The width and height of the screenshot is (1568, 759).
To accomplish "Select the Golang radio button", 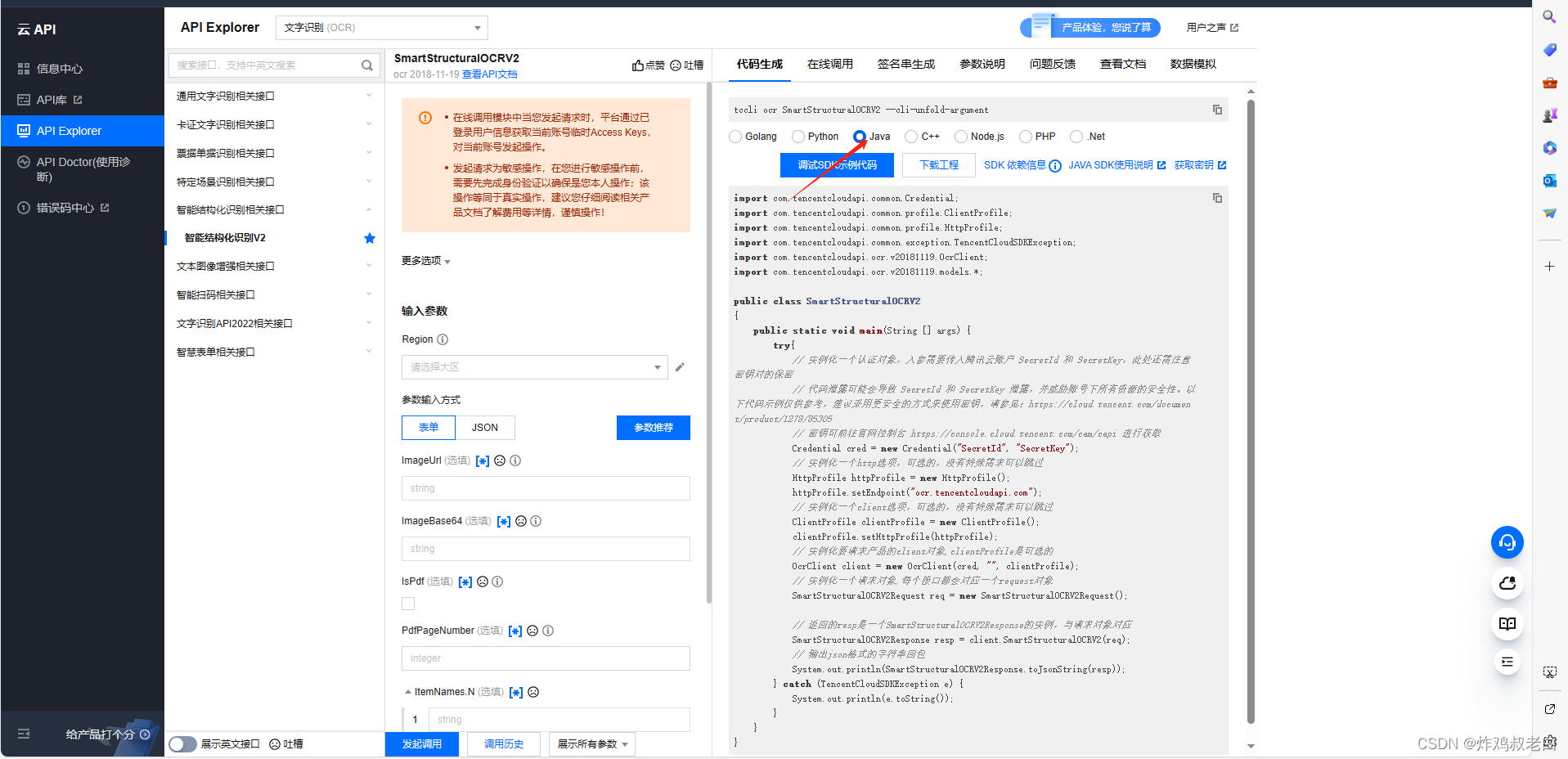I will click(735, 137).
